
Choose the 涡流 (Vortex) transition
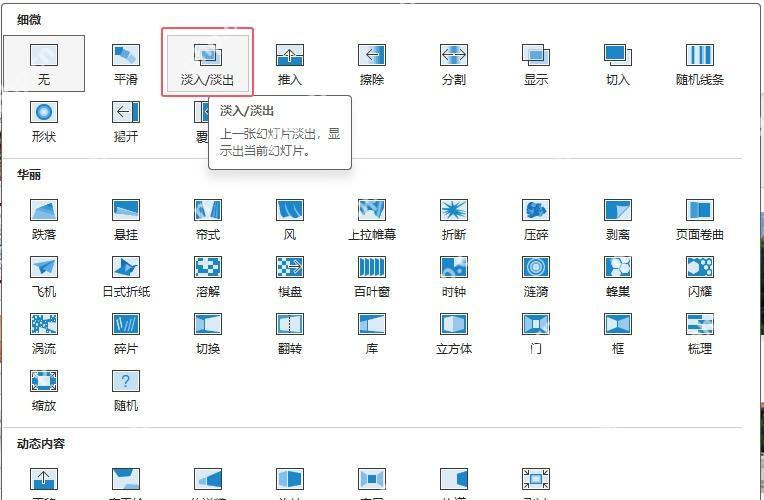tap(44, 333)
